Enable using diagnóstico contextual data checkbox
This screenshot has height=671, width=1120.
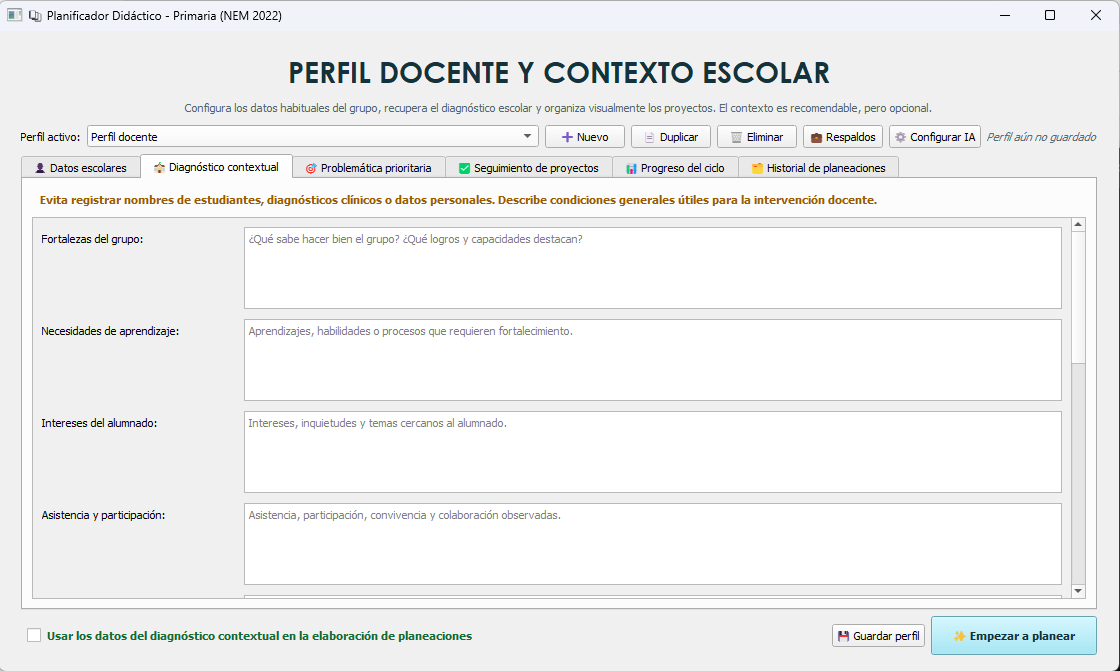[x=34, y=635]
